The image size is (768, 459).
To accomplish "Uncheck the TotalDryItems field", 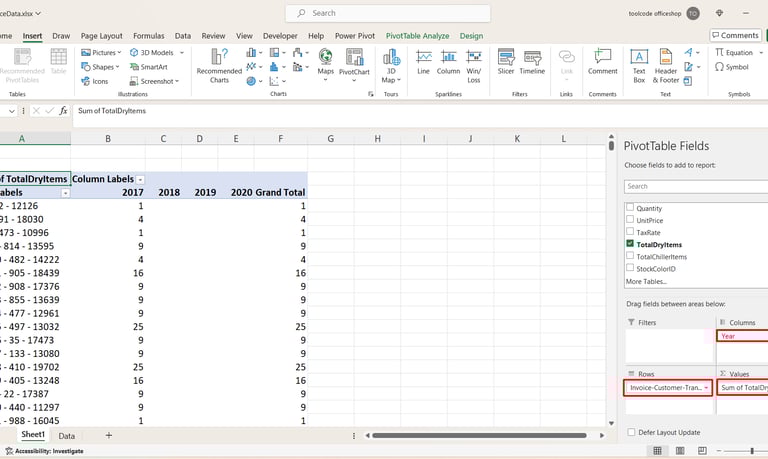I will point(630,243).
